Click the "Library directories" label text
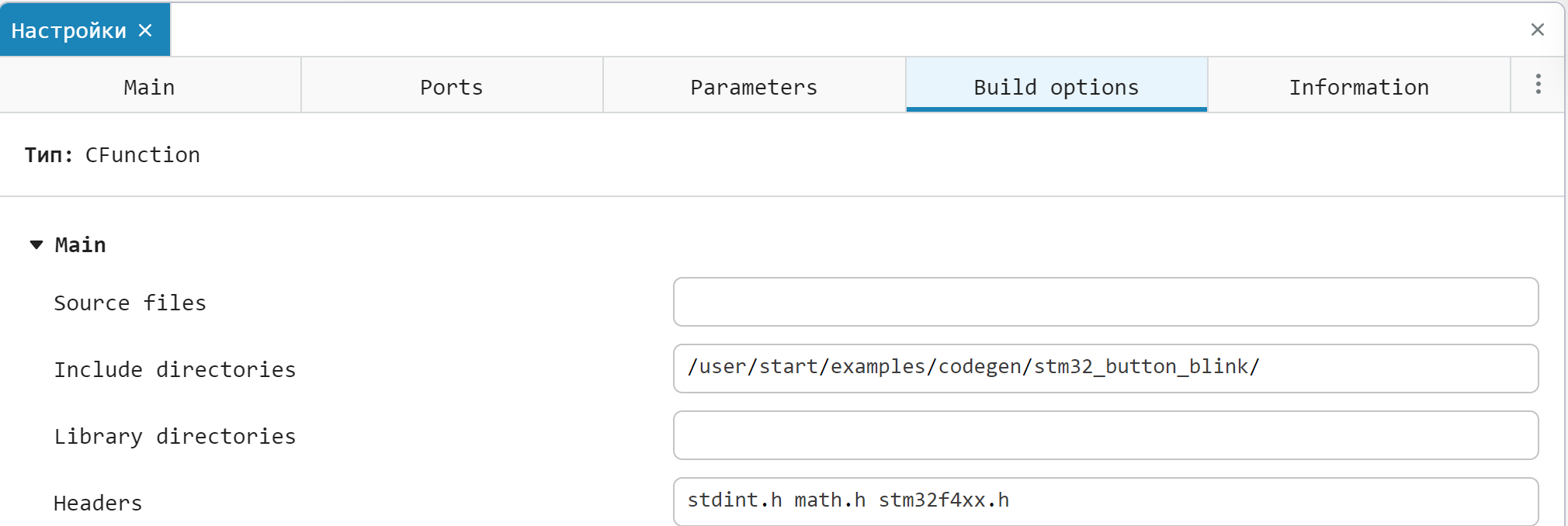1568x526 pixels. coord(175,436)
